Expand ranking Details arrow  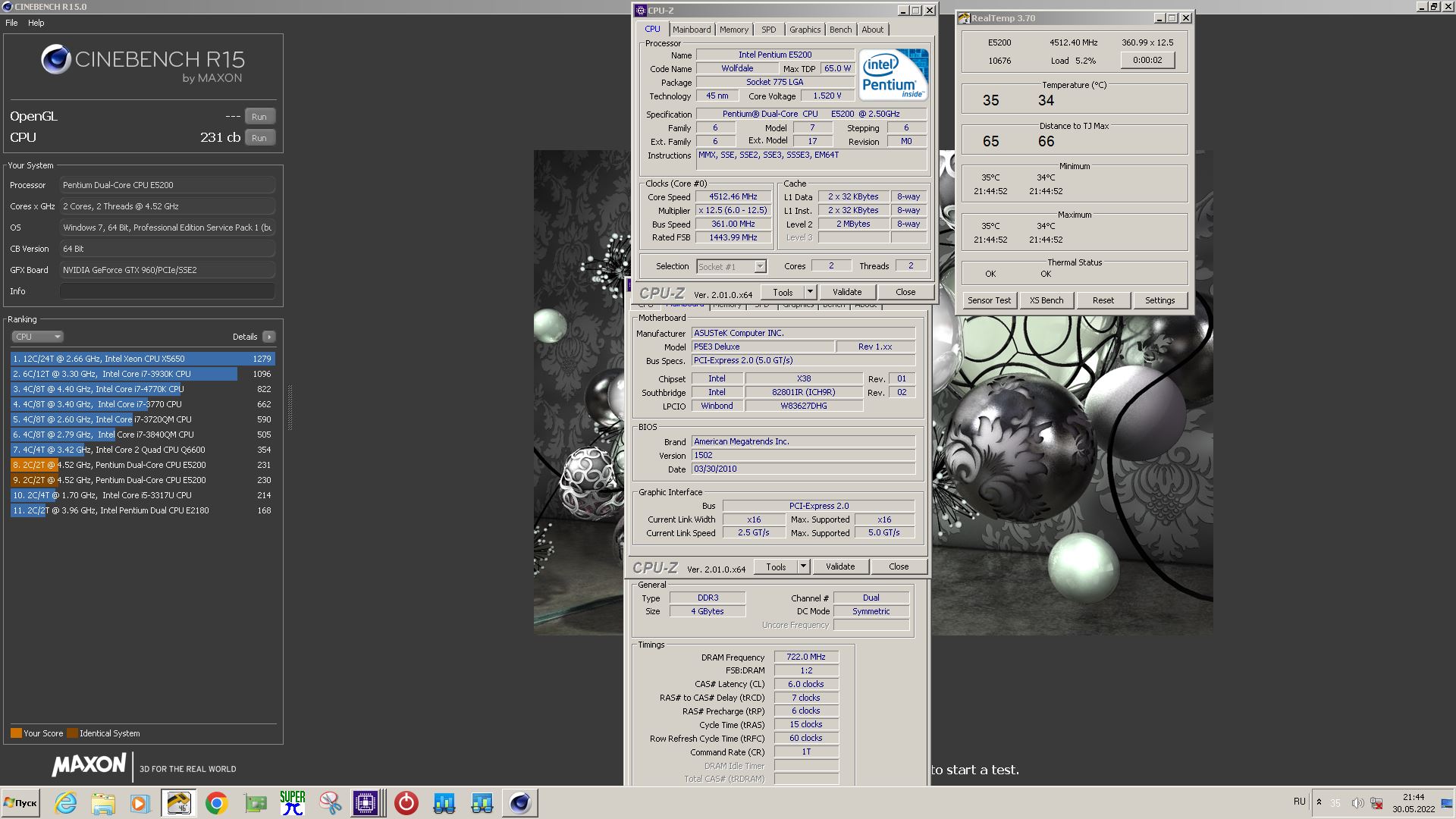point(269,337)
